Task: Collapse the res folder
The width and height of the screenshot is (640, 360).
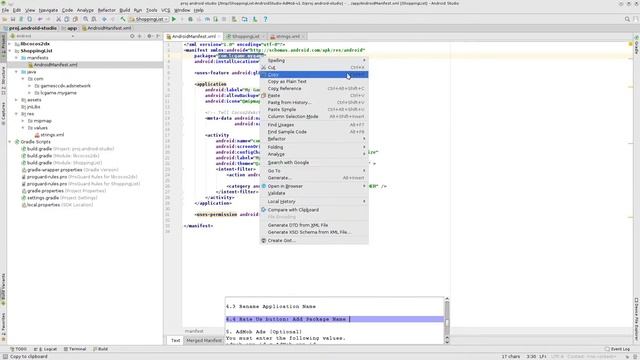Action: point(16,114)
